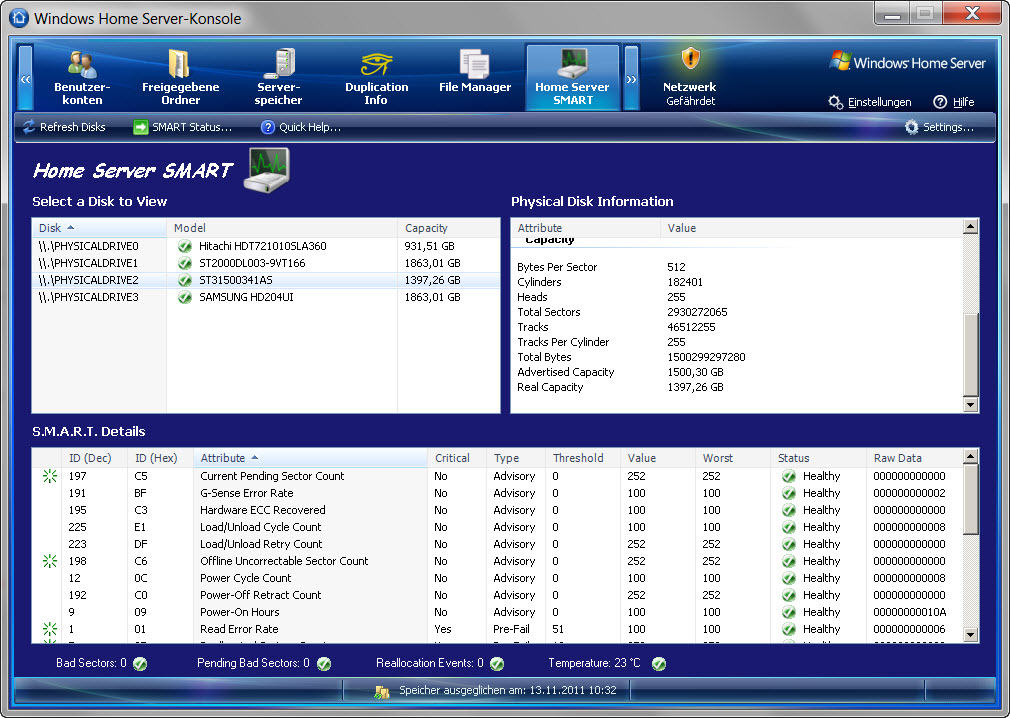Screen dimensions: 1010x718
Task: Click Healthy icon for Current Pending Sector Count
Action: [788, 476]
